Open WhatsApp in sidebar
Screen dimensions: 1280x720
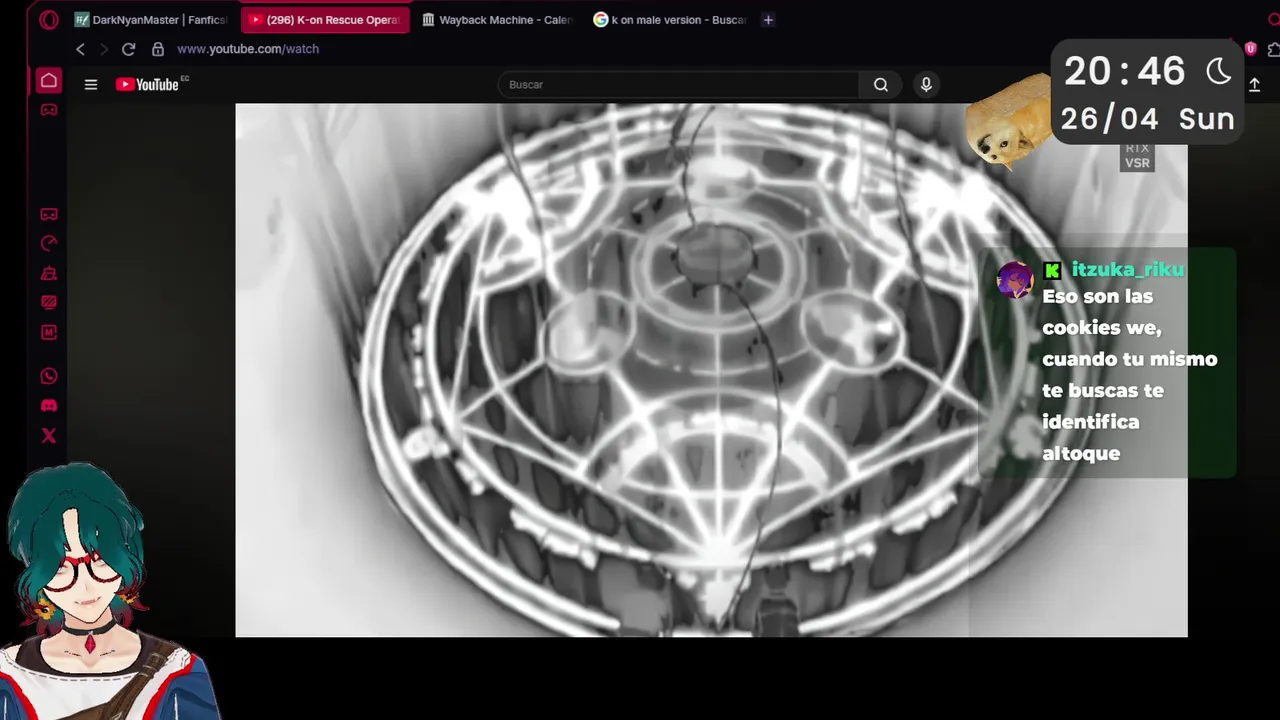48,376
